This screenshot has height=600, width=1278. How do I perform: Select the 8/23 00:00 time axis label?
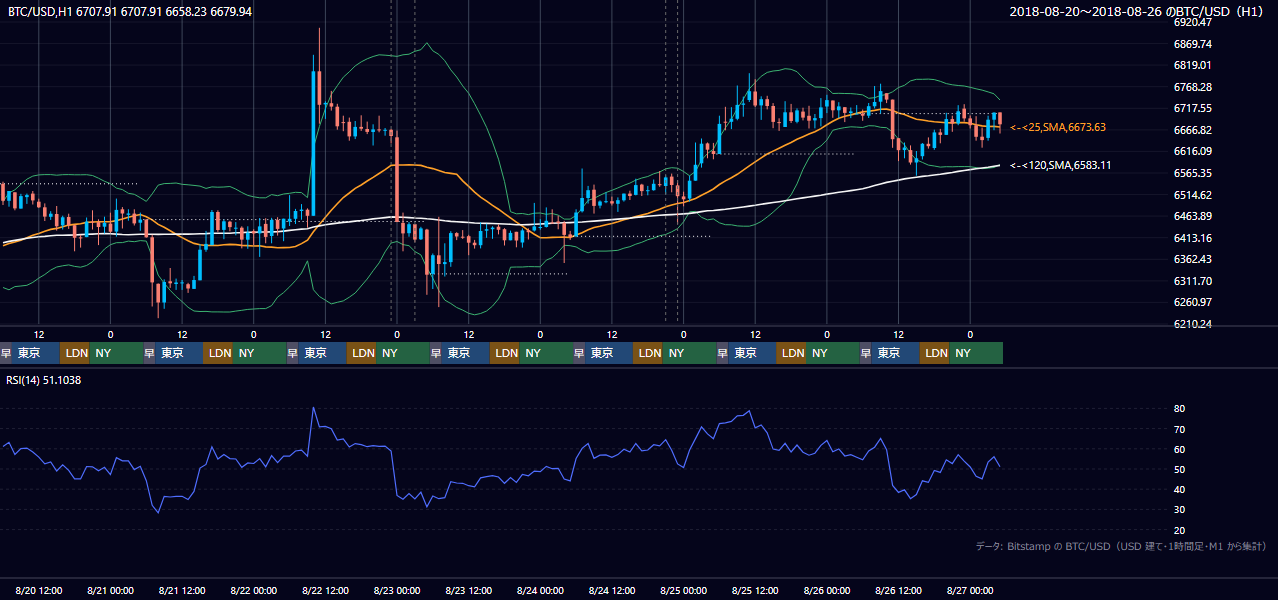tap(397, 591)
